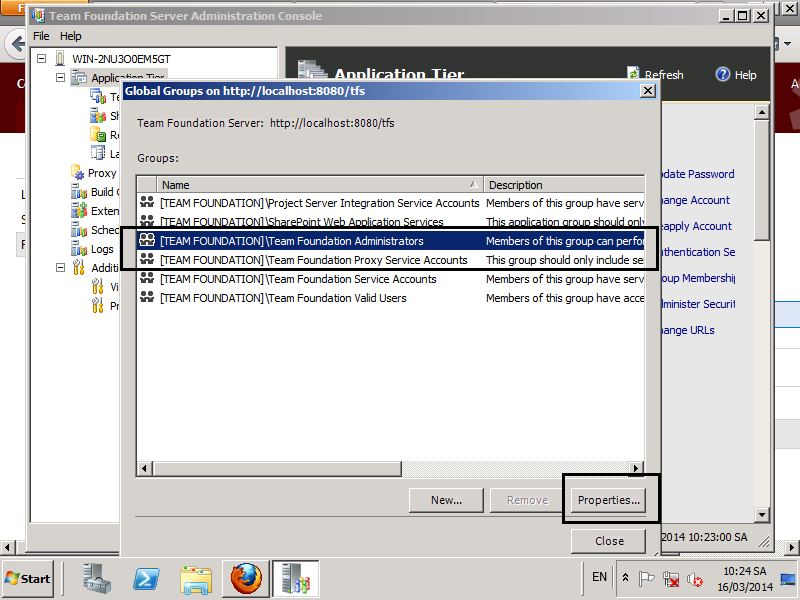
Task: Collapse the Application Tier tree node
Action: [60, 78]
